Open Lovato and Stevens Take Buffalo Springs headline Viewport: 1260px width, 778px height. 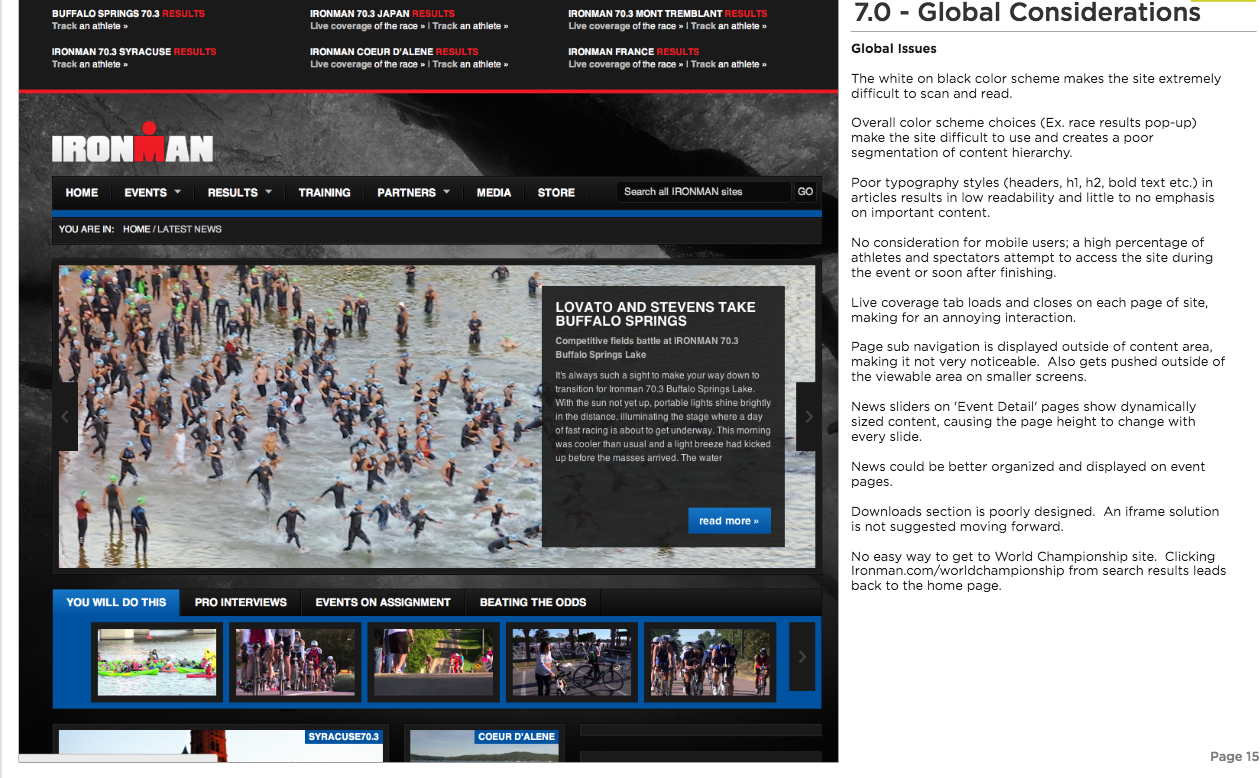click(655, 314)
